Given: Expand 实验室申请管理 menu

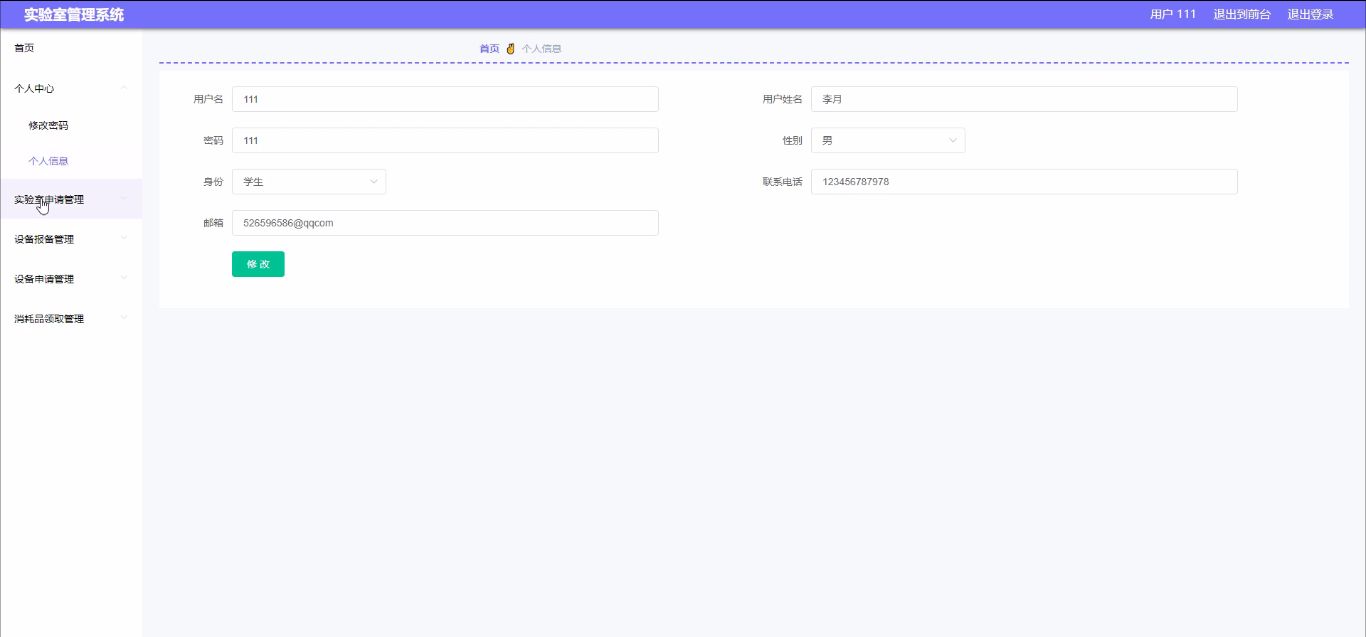Looking at the screenshot, I should tap(71, 199).
